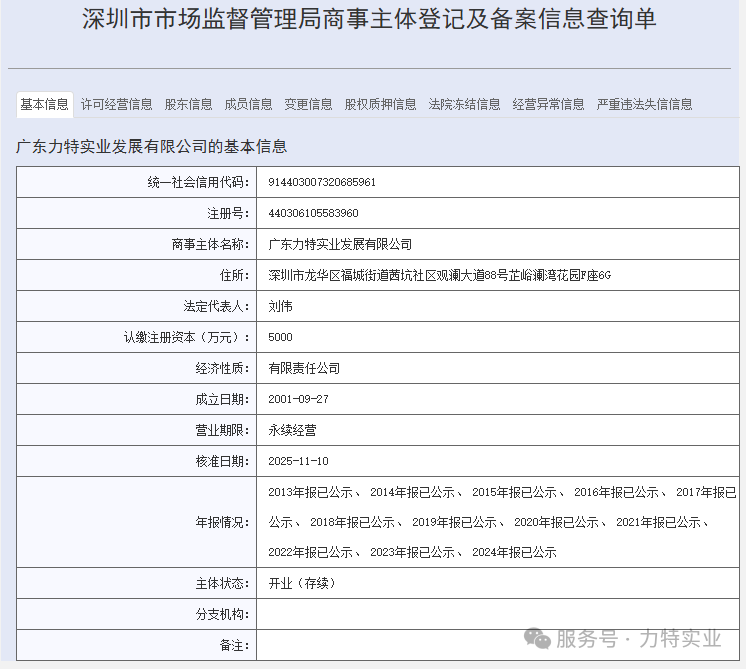Click the 服务号 · 力特实业 watermark text
This screenshot has width=746, height=669.
[x=639, y=639]
